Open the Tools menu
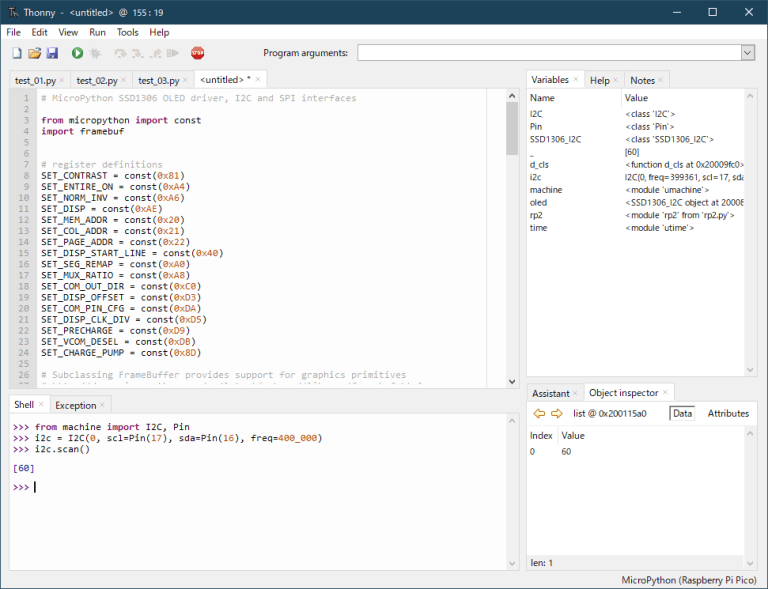The width and height of the screenshot is (768, 589). (x=127, y=32)
